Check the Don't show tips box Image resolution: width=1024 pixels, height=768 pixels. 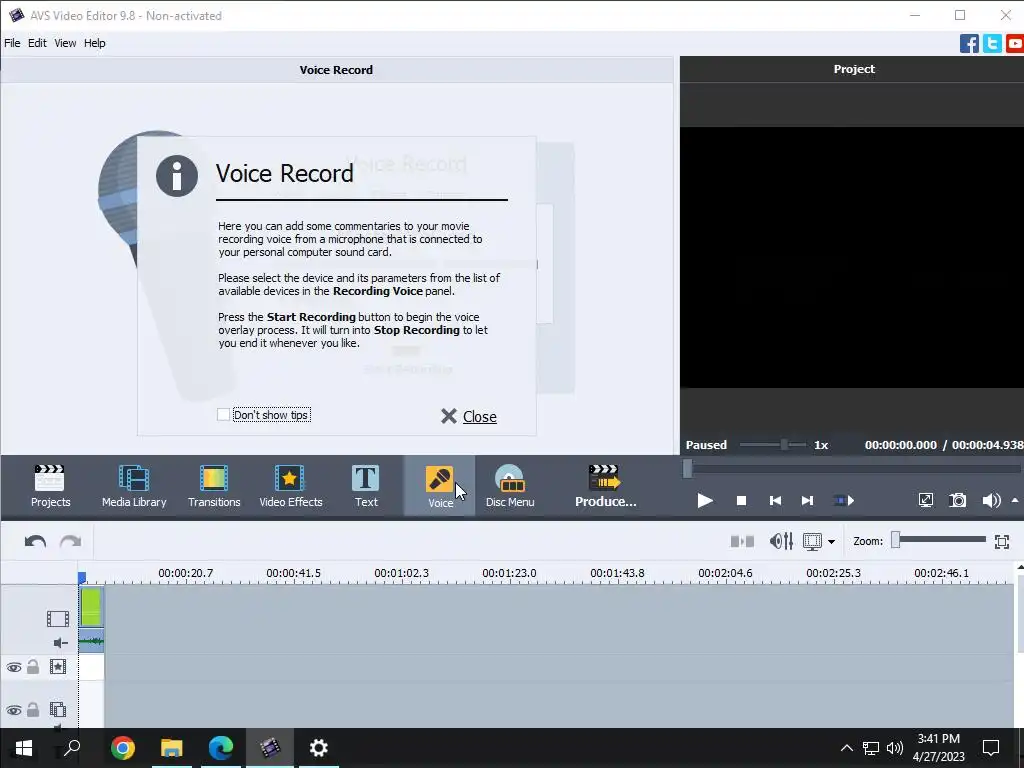click(x=223, y=415)
